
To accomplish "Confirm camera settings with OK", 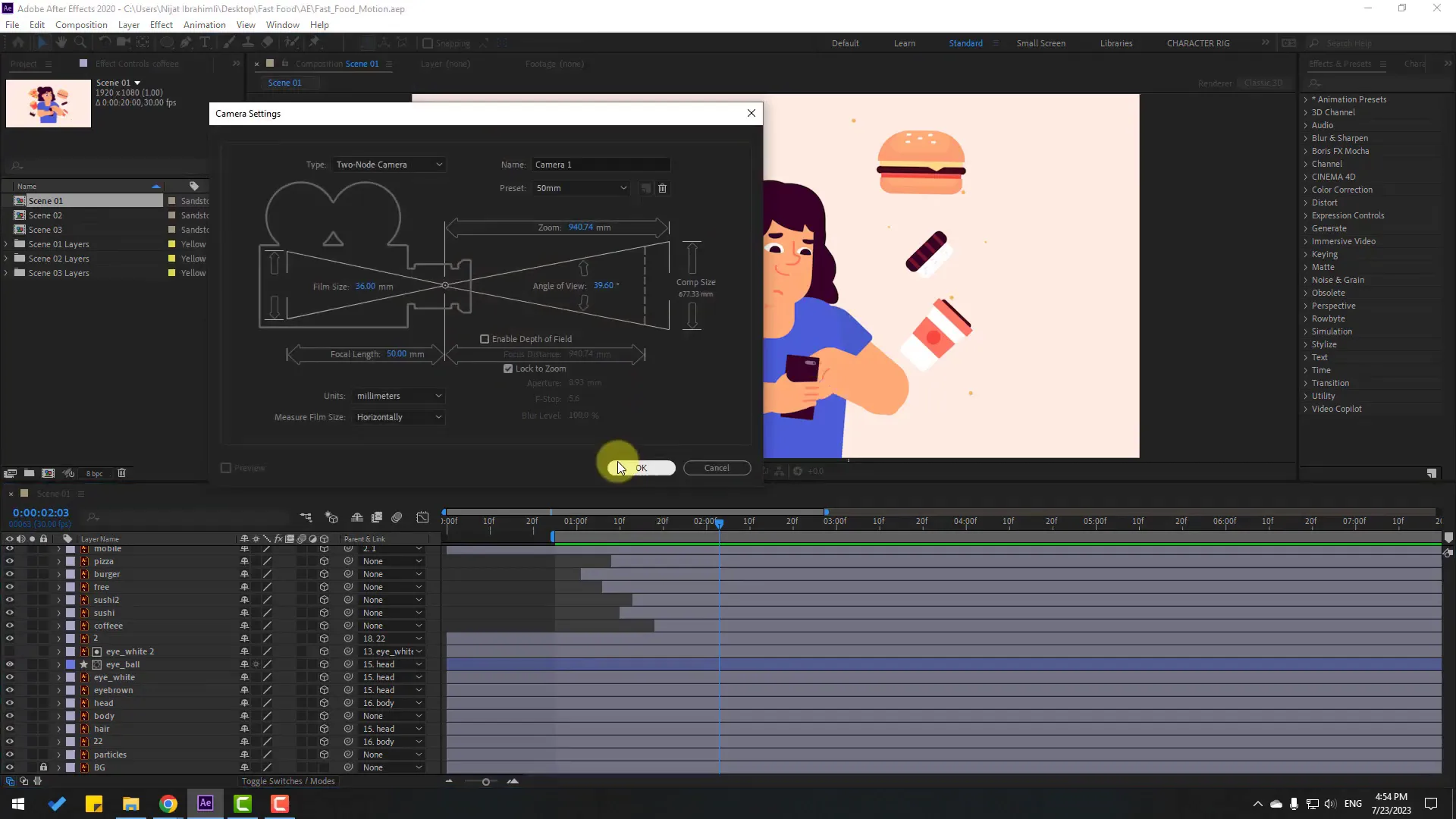I will [641, 468].
